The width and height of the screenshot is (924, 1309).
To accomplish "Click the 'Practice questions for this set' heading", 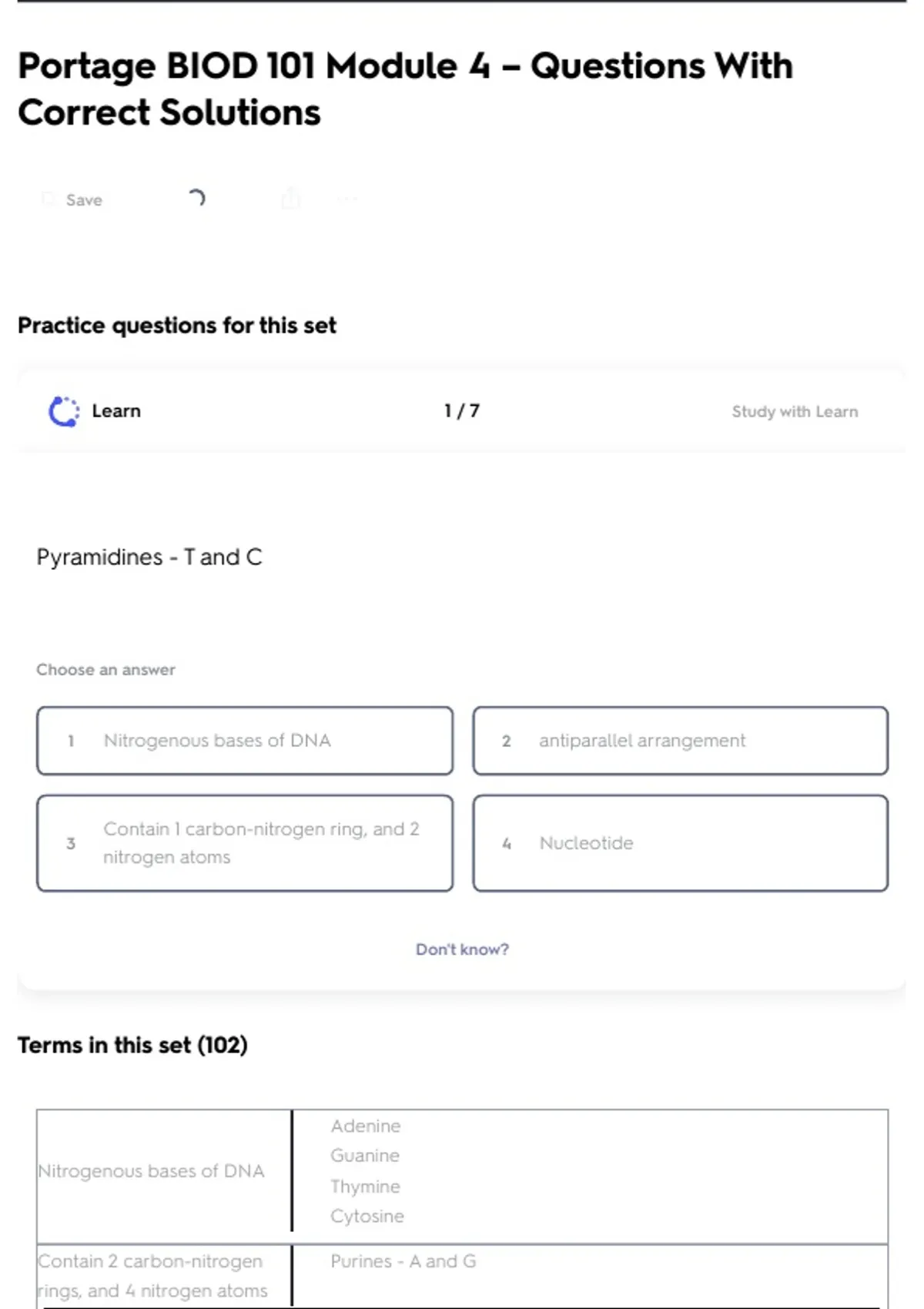I will (x=177, y=326).
